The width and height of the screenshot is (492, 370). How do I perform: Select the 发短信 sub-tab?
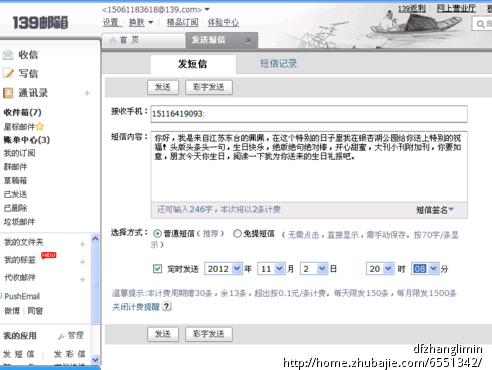193,64
